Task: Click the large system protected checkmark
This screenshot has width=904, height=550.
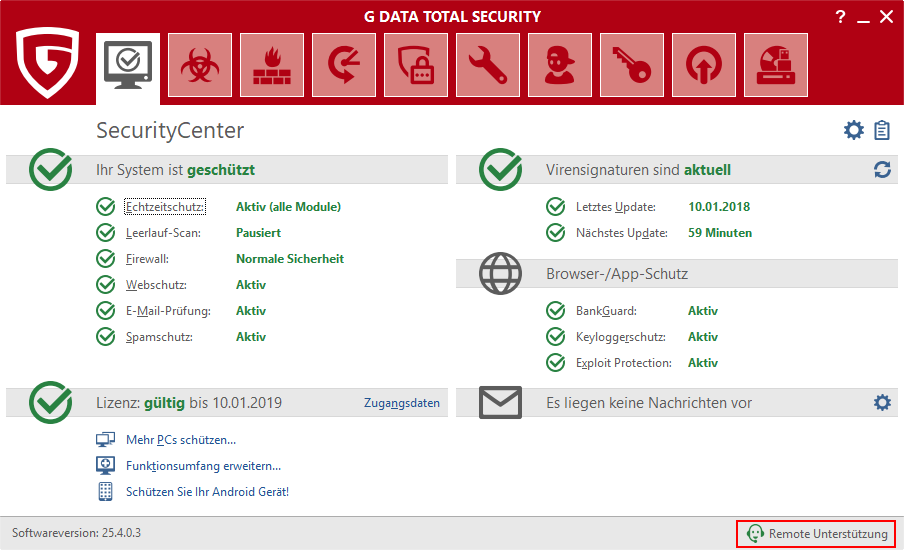Action: 51,169
